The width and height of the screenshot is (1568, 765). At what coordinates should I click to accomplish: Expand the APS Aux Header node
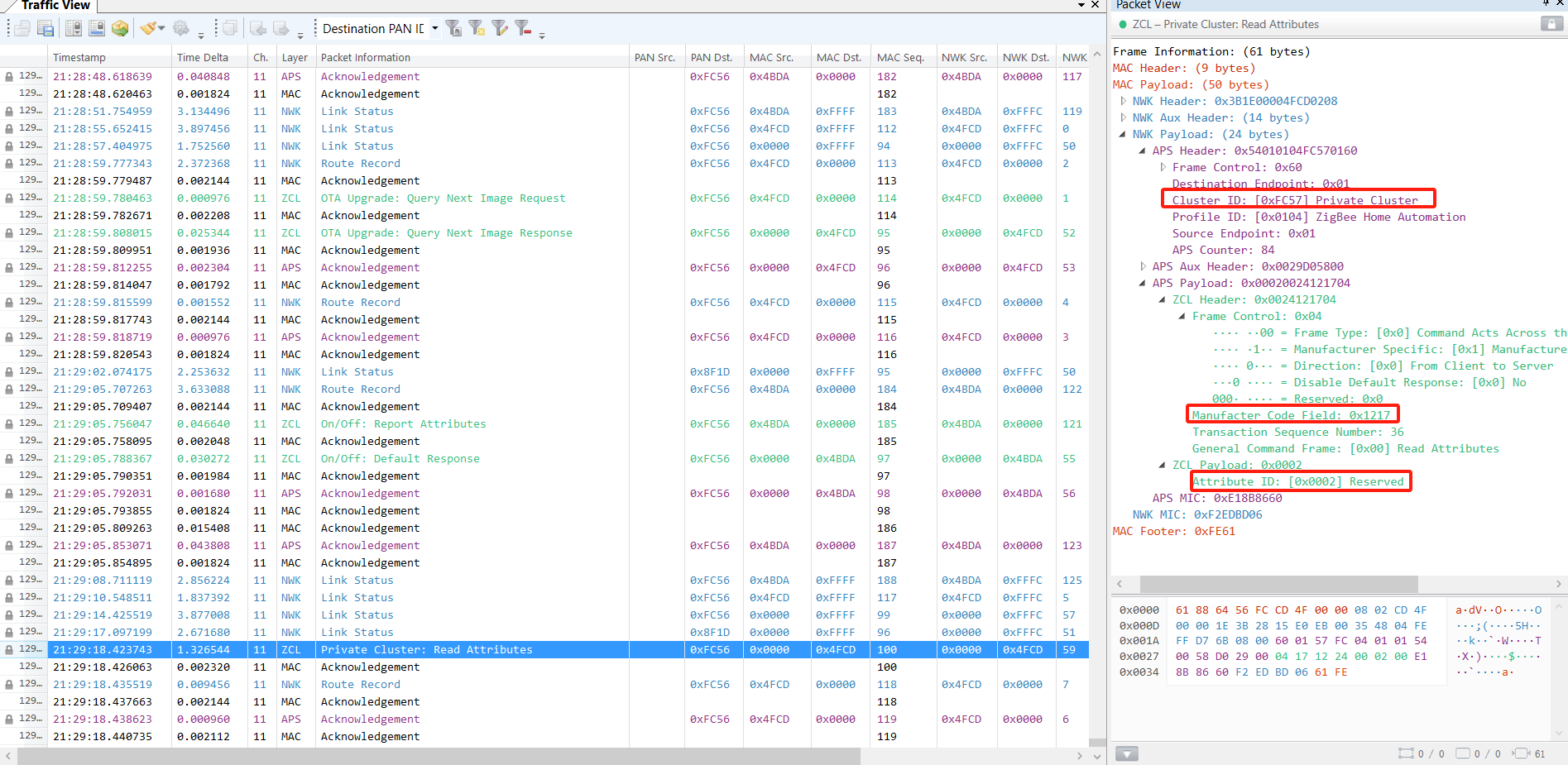click(x=1143, y=266)
